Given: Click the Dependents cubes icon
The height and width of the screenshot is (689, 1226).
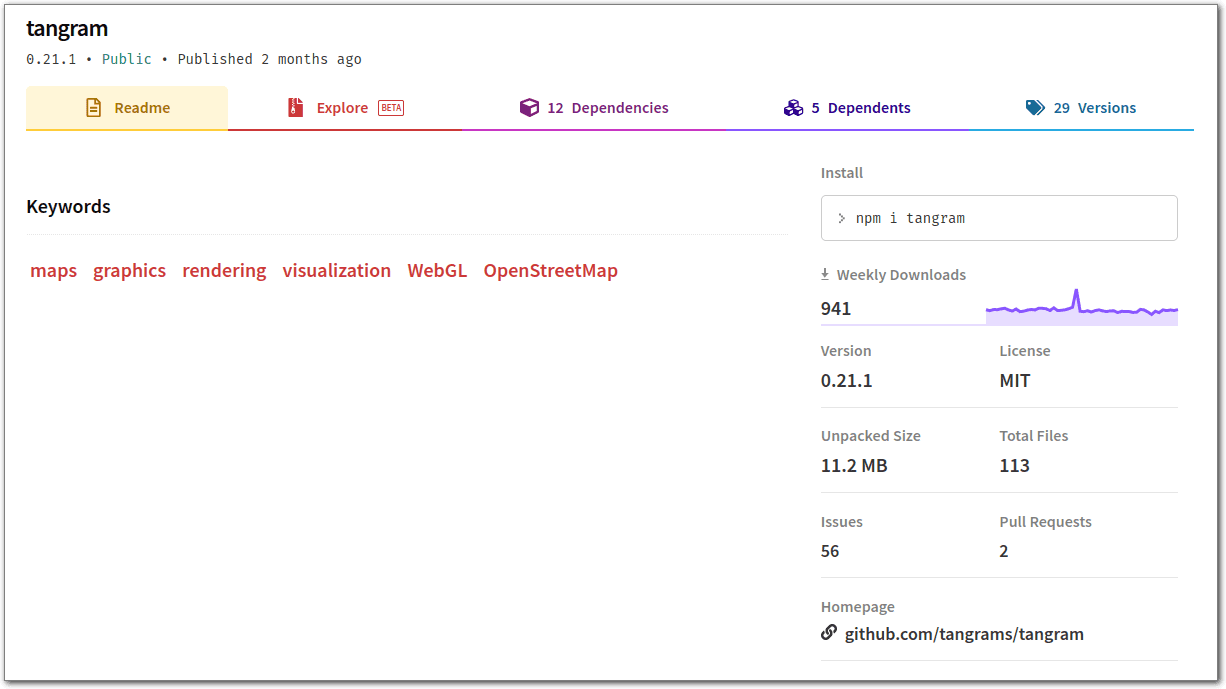Looking at the screenshot, I should (x=793, y=108).
